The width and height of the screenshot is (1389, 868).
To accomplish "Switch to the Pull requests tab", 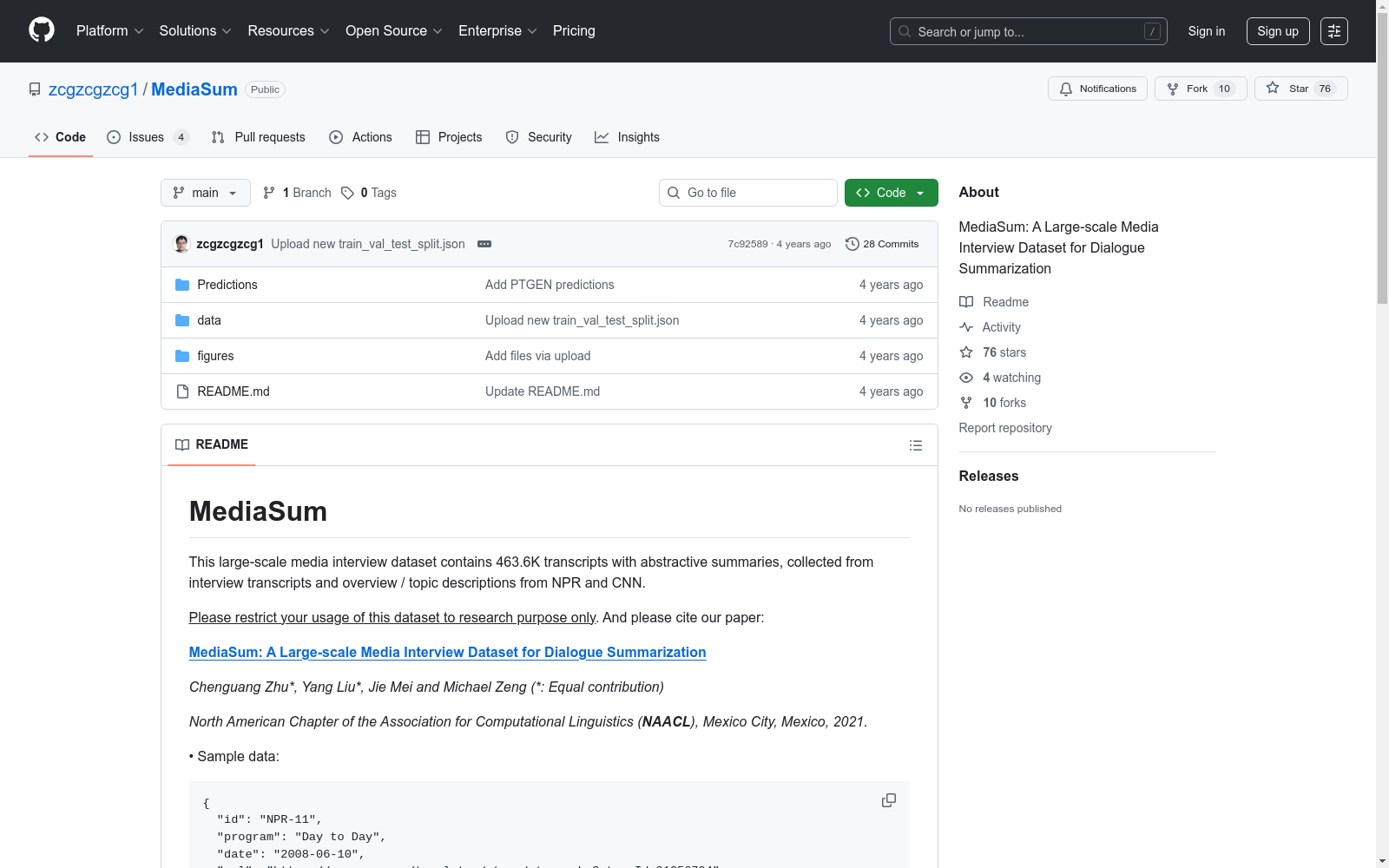I will click(x=259, y=137).
